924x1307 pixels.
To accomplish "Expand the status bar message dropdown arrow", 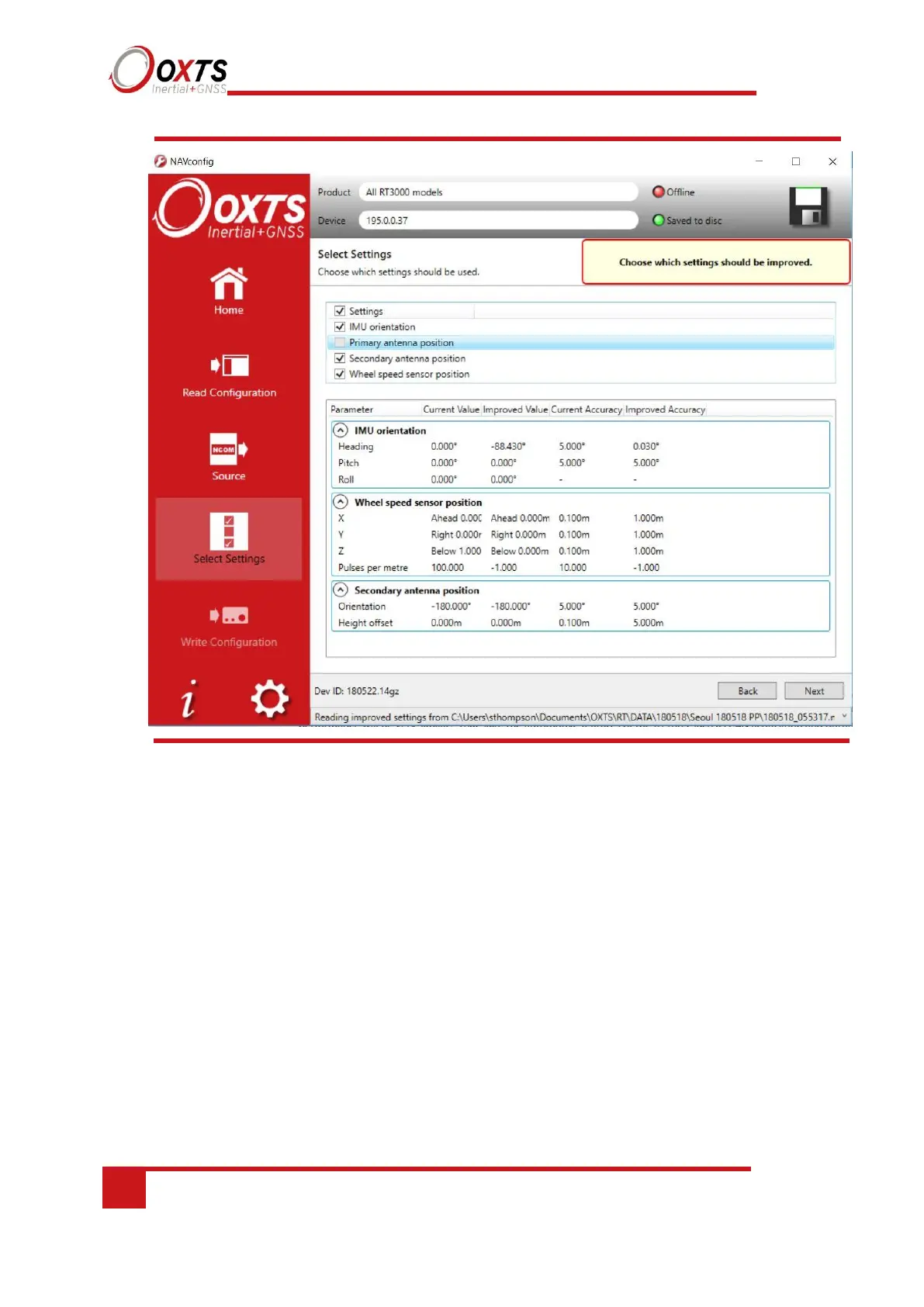I will pos(845,717).
